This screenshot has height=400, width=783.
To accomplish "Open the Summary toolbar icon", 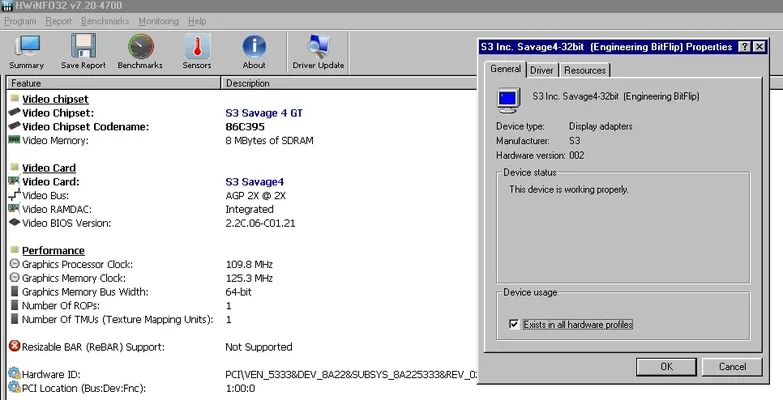I will tap(26, 51).
